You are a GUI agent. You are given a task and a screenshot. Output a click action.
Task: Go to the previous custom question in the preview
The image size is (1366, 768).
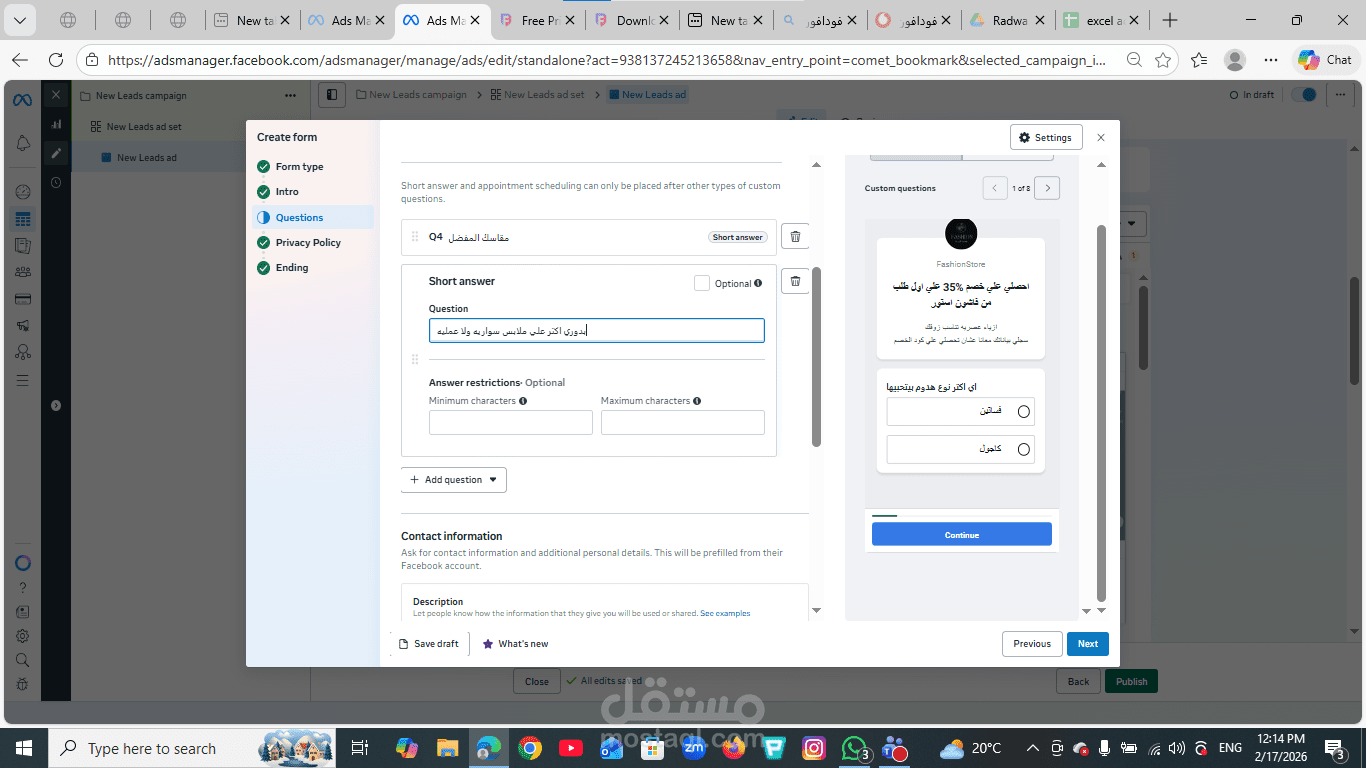coord(995,188)
